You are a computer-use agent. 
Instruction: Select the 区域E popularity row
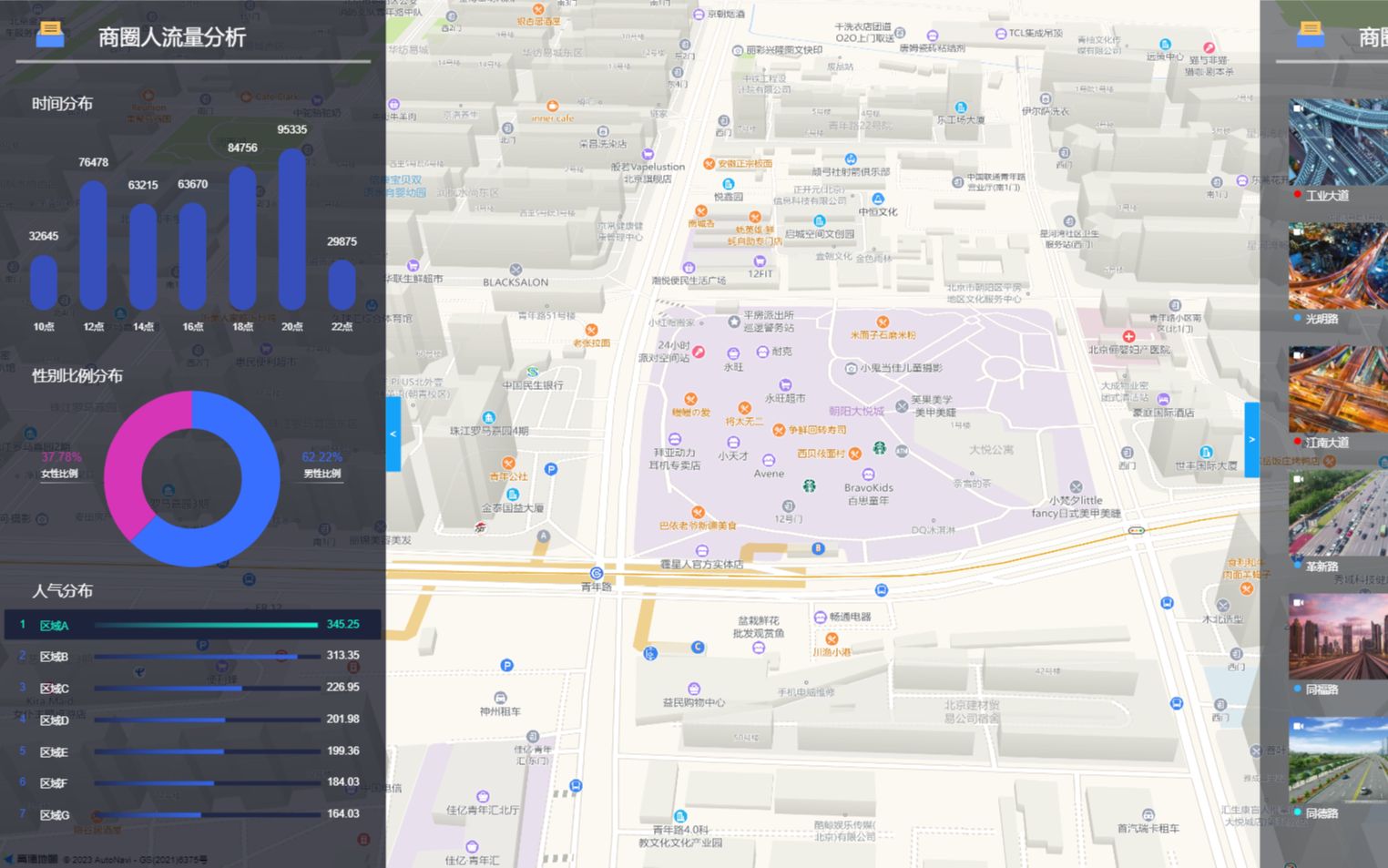(192, 751)
